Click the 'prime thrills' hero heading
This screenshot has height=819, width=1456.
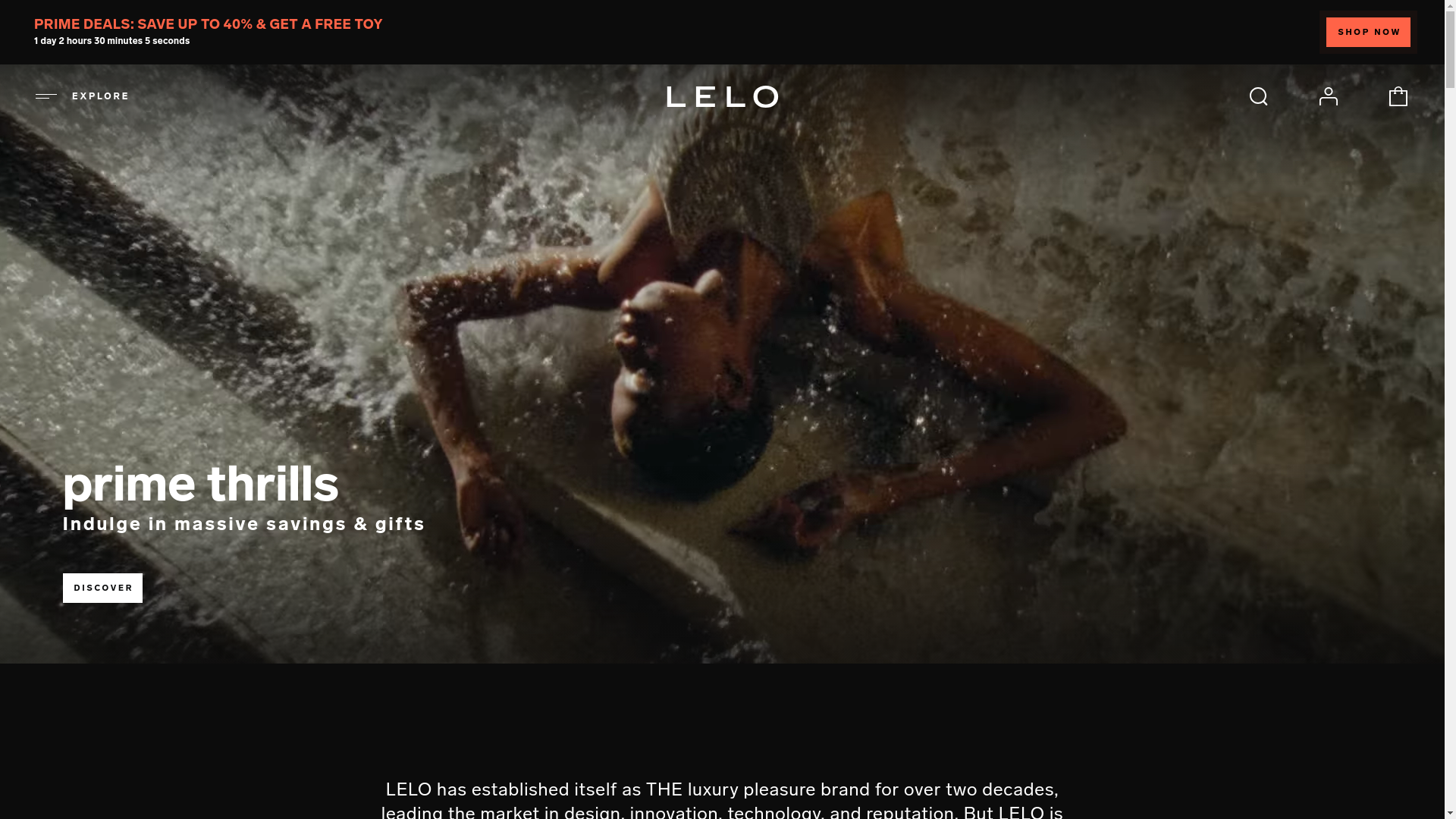200,484
